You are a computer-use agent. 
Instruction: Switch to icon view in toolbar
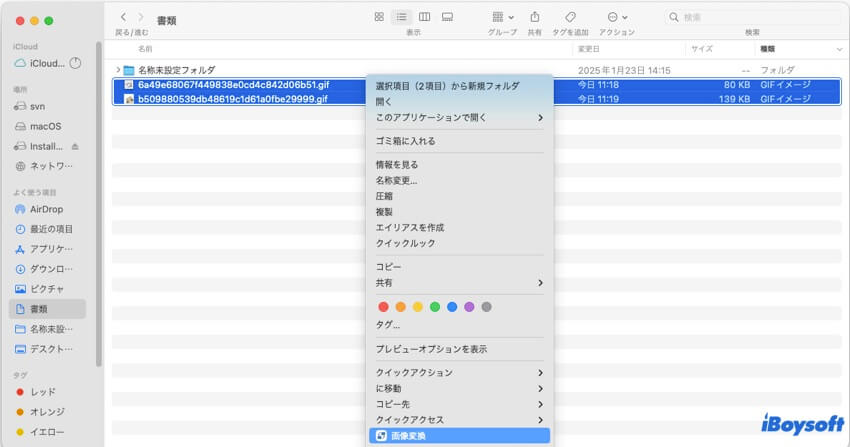tap(379, 17)
